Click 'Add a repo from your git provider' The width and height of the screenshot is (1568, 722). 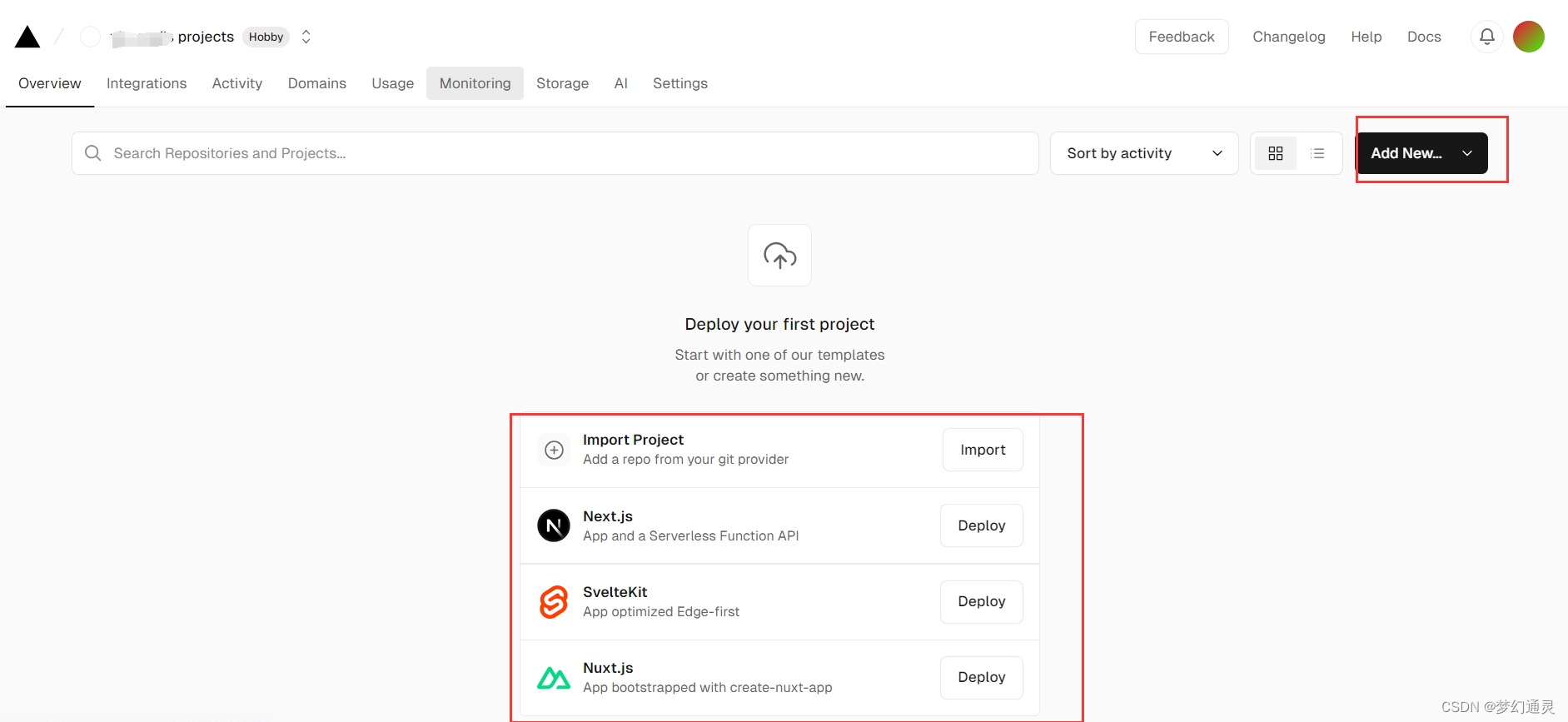click(x=686, y=460)
